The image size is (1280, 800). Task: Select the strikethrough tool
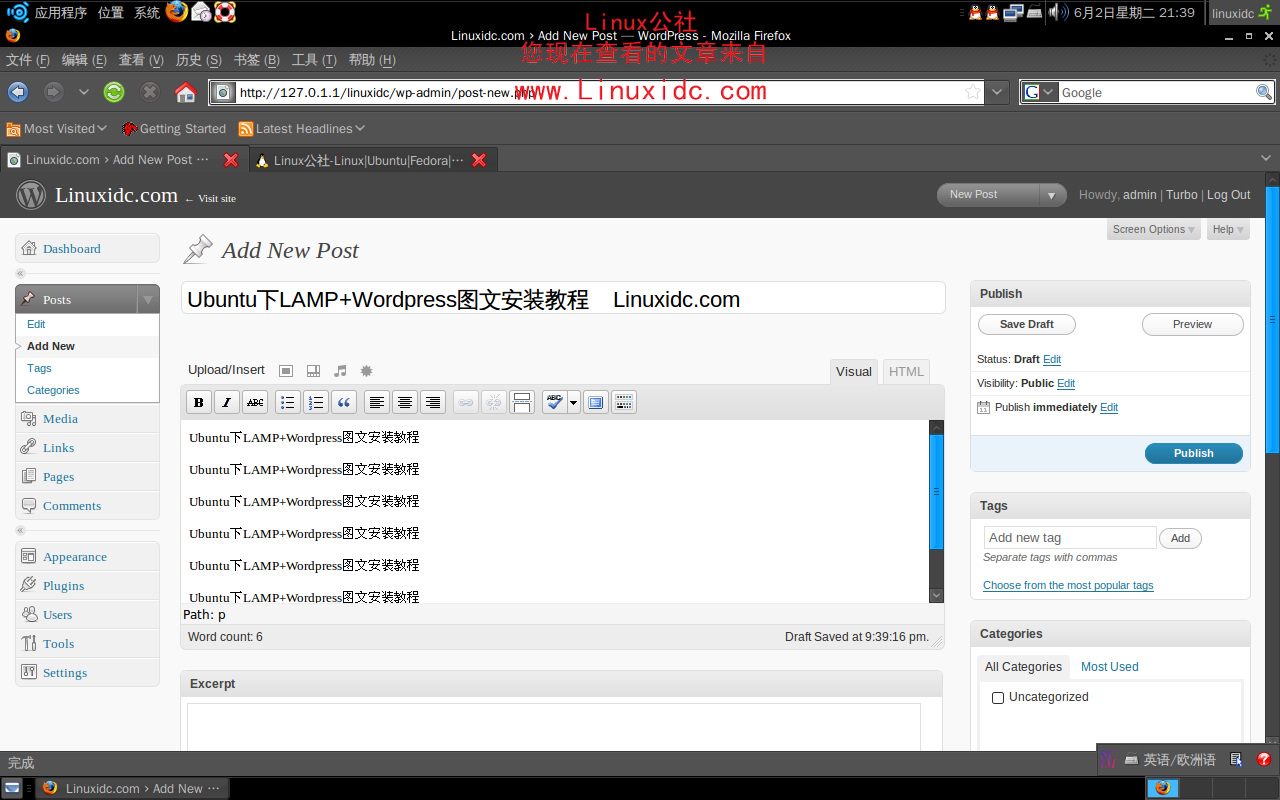pos(255,401)
